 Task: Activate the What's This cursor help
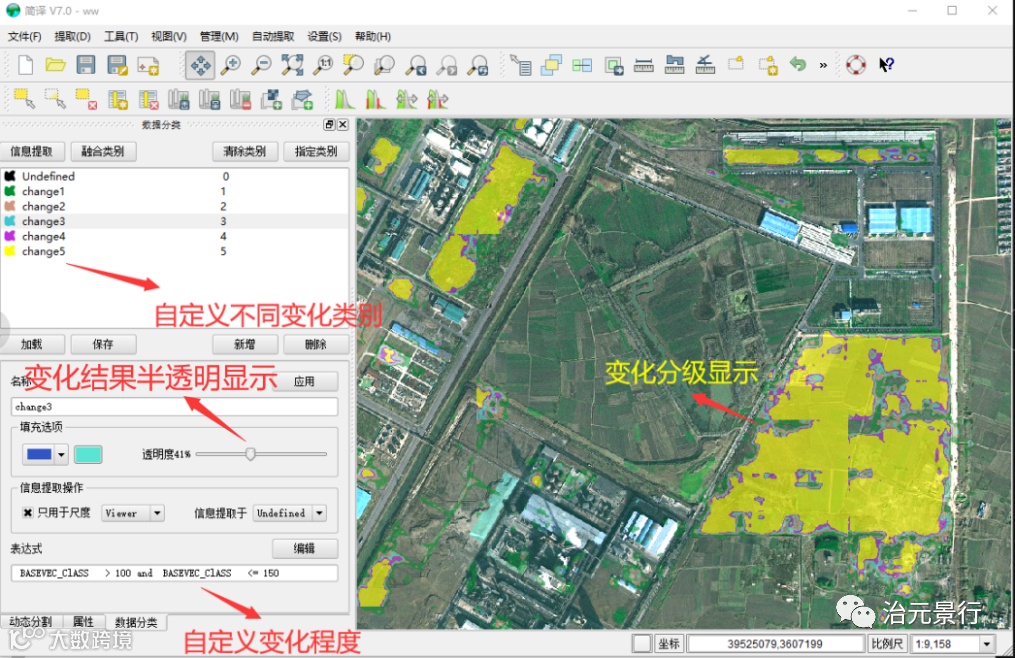(x=886, y=65)
